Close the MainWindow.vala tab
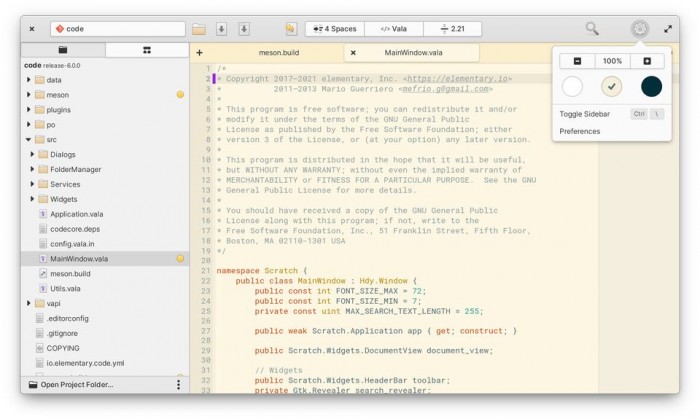 point(352,52)
